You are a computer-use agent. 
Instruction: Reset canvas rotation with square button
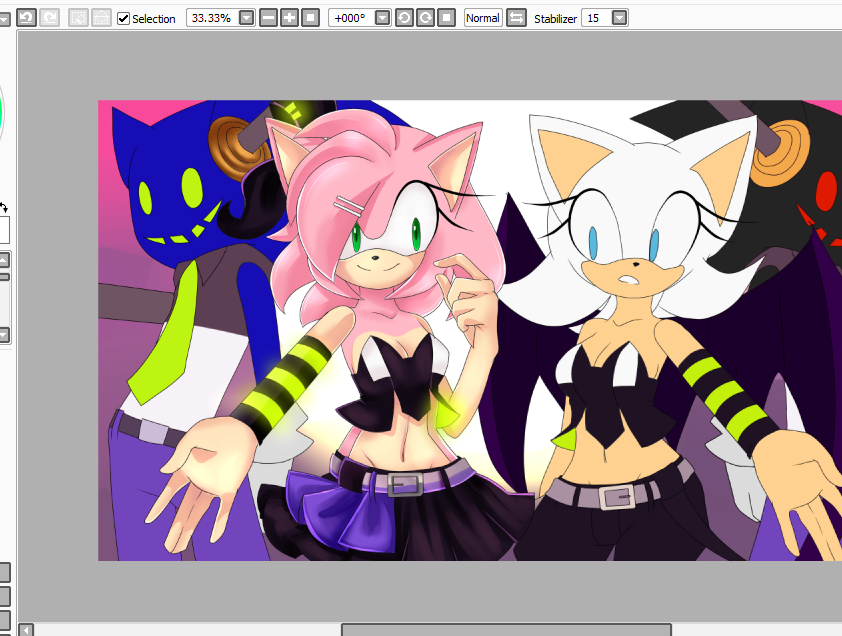(446, 18)
